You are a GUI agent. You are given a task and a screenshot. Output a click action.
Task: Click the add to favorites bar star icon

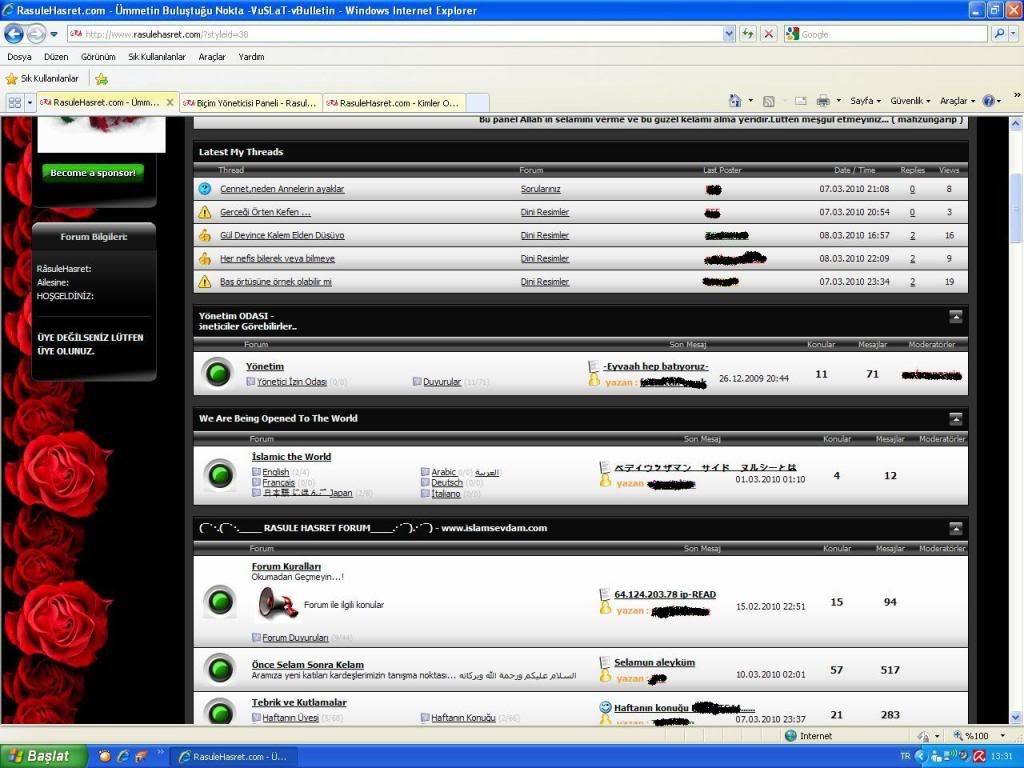click(x=101, y=78)
